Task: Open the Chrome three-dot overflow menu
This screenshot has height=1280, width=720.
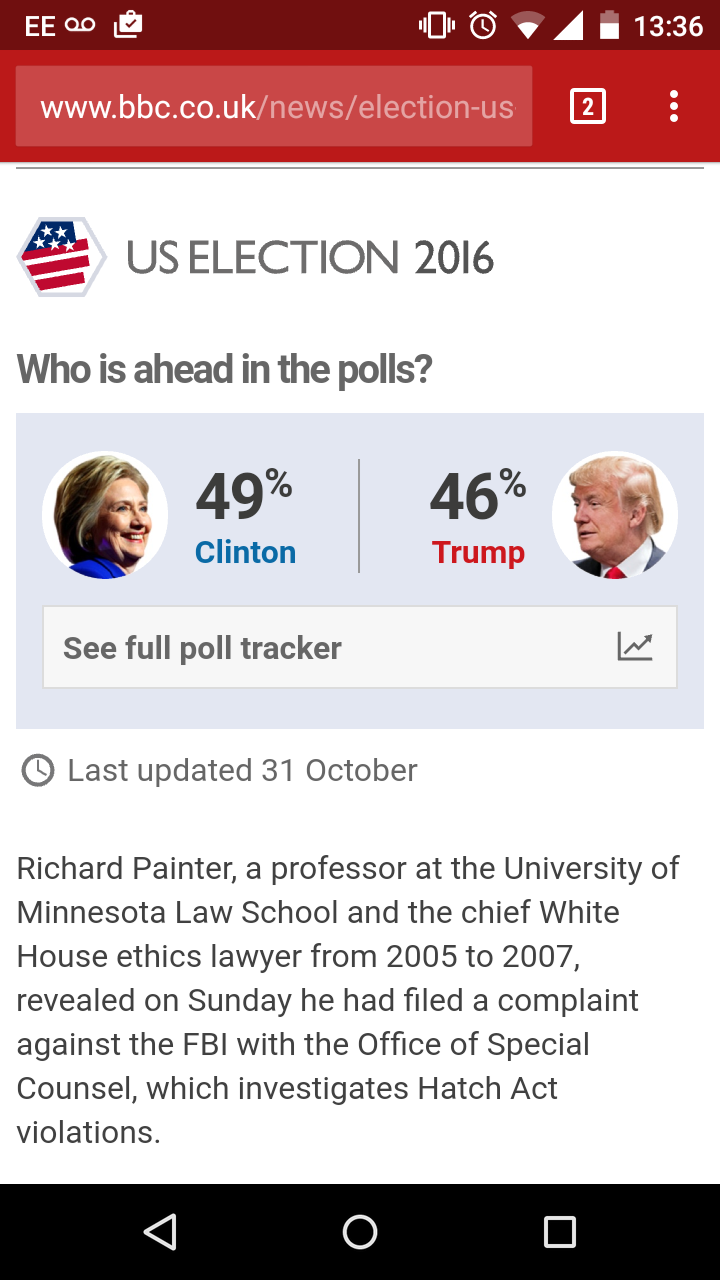Action: pos(674,106)
